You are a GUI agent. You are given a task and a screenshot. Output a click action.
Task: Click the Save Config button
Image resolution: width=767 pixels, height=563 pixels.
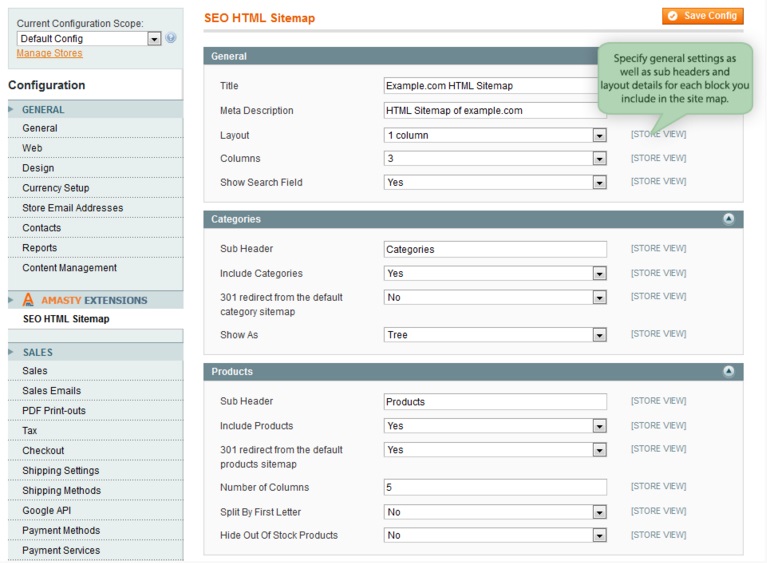pyautogui.click(x=702, y=16)
